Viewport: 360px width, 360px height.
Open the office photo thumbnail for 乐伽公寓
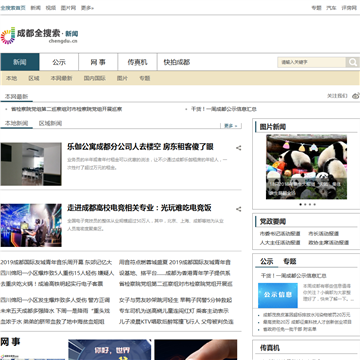(x=31, y=164)
